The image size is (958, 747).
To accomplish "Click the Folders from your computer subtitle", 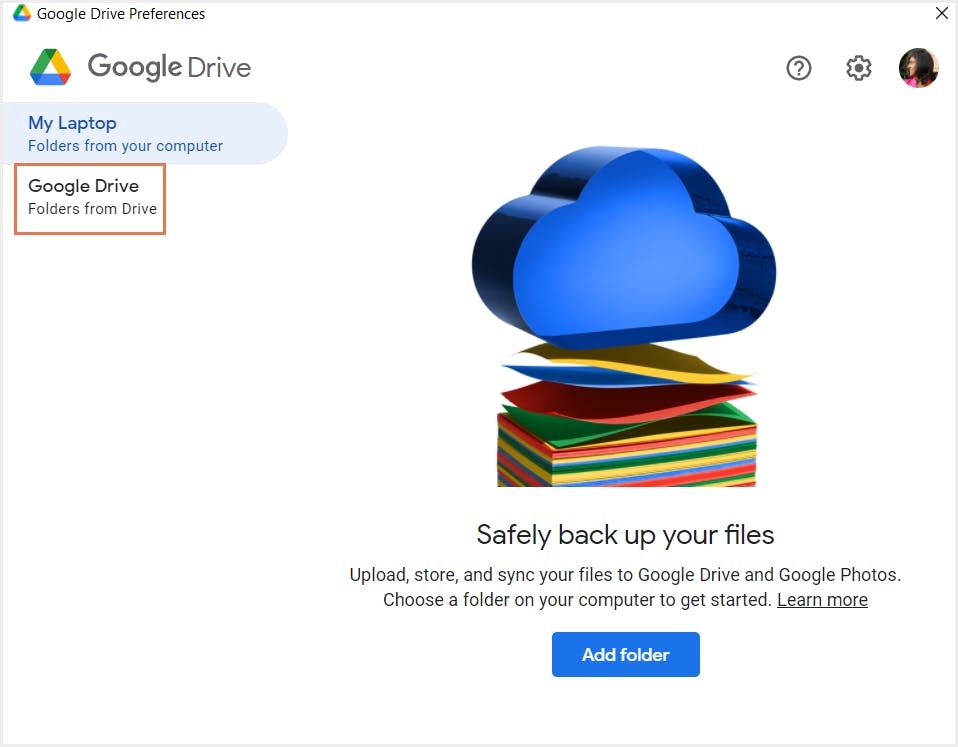I will coord(124,145).
